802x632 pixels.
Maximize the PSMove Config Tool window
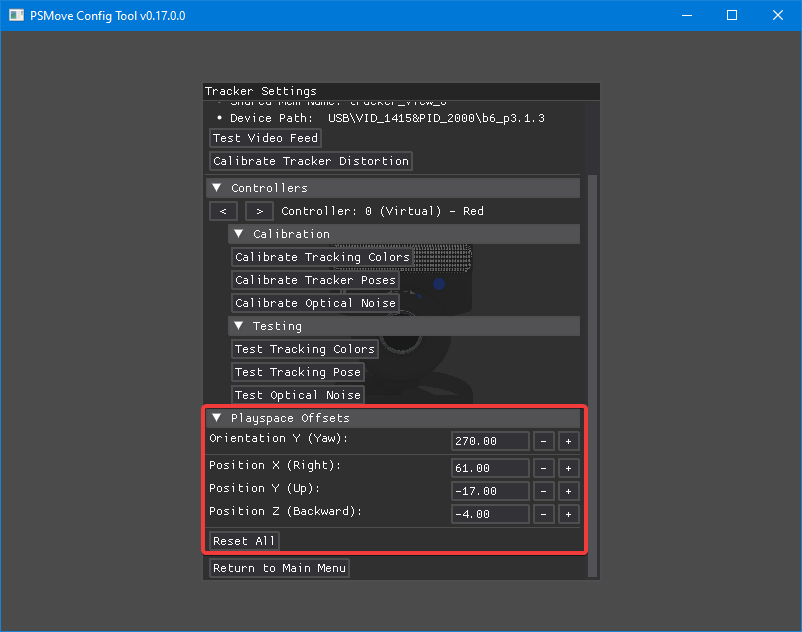point(732,15)
